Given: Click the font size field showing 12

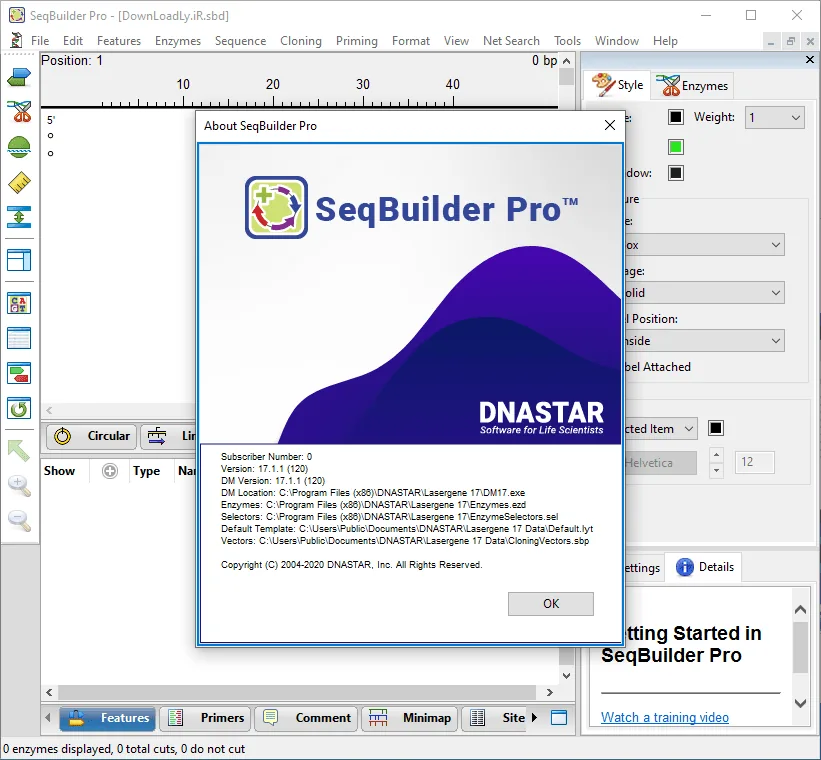Looking at the screenshot, I should (754, 462).
